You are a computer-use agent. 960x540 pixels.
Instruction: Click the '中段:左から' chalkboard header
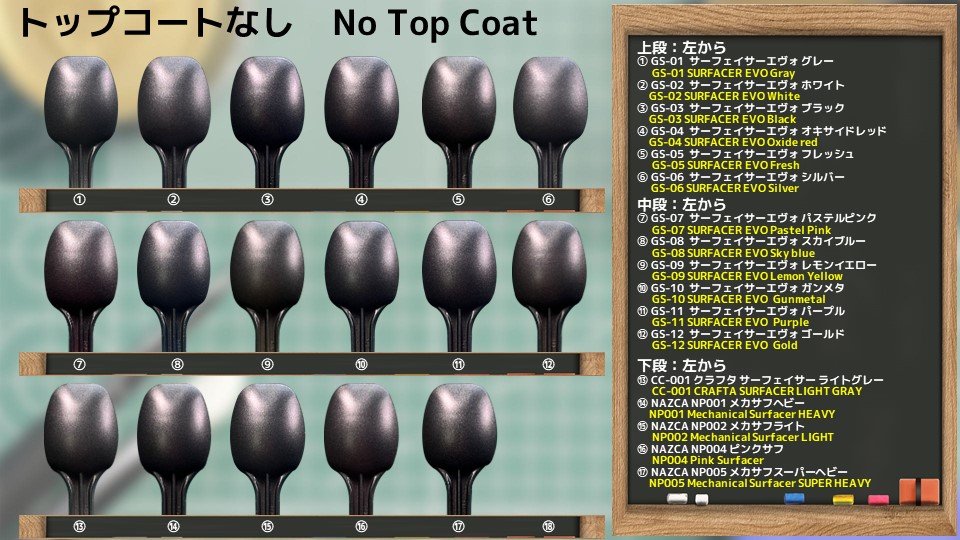point(681,204)
